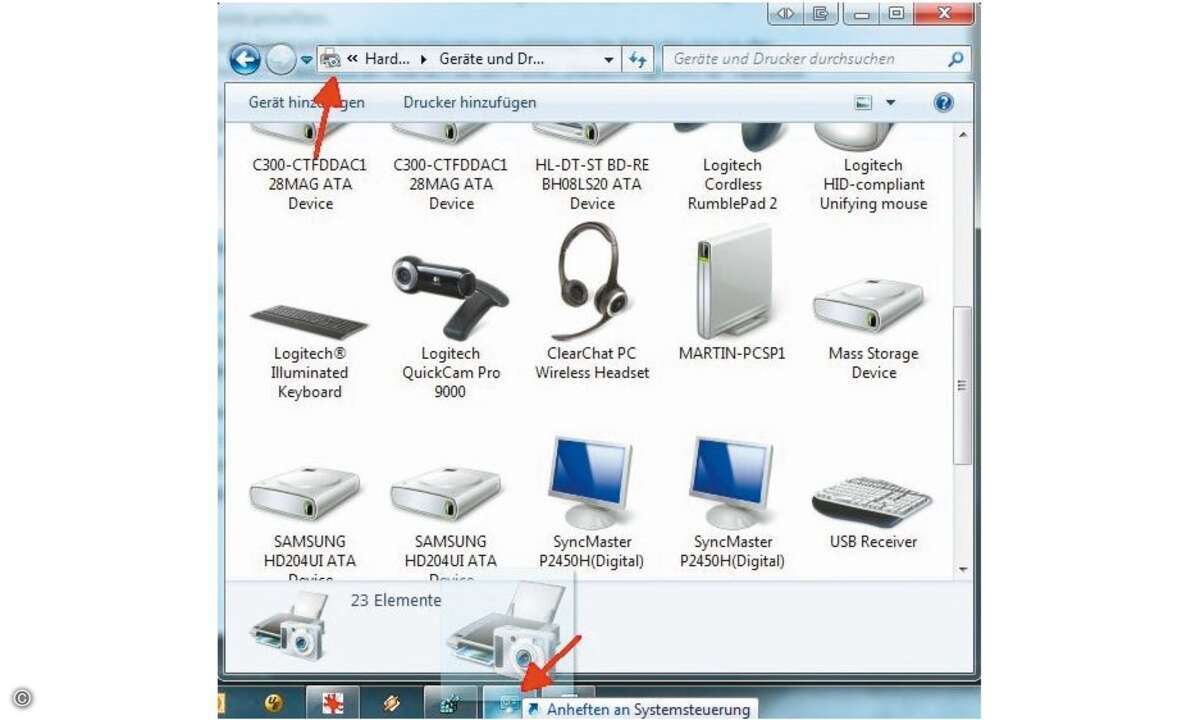Screen dimensions: 1200x720
Task: Select the USB Receiver keyboard icon
Action: click(x=873, y=501)
